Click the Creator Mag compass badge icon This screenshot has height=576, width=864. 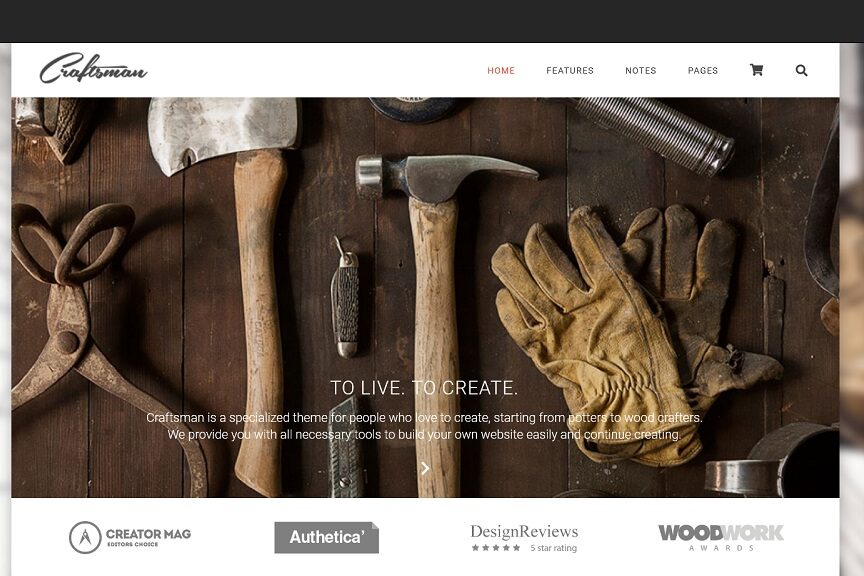coord(85,537)
